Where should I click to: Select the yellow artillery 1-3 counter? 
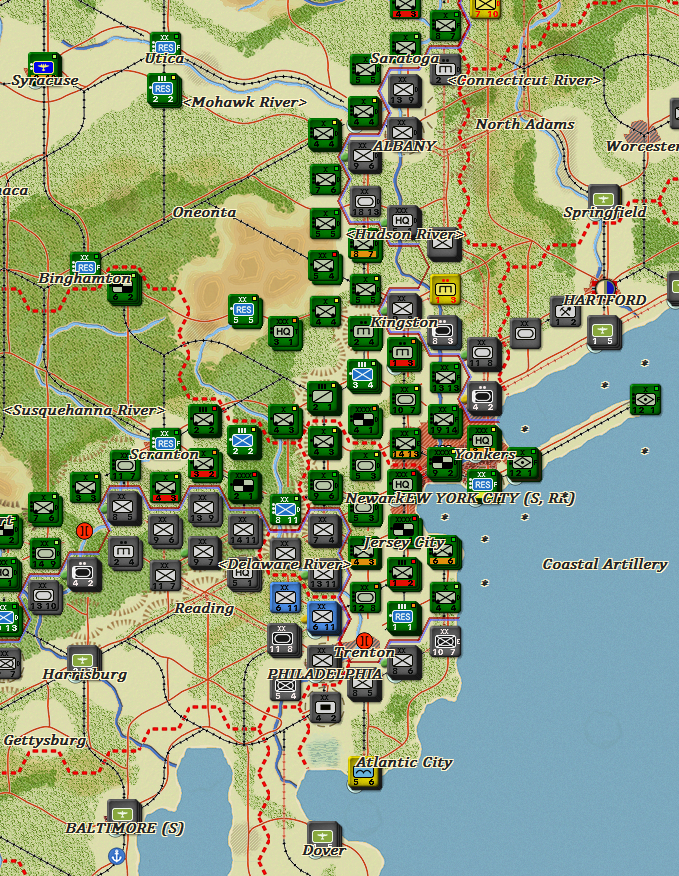click(445, 289)
